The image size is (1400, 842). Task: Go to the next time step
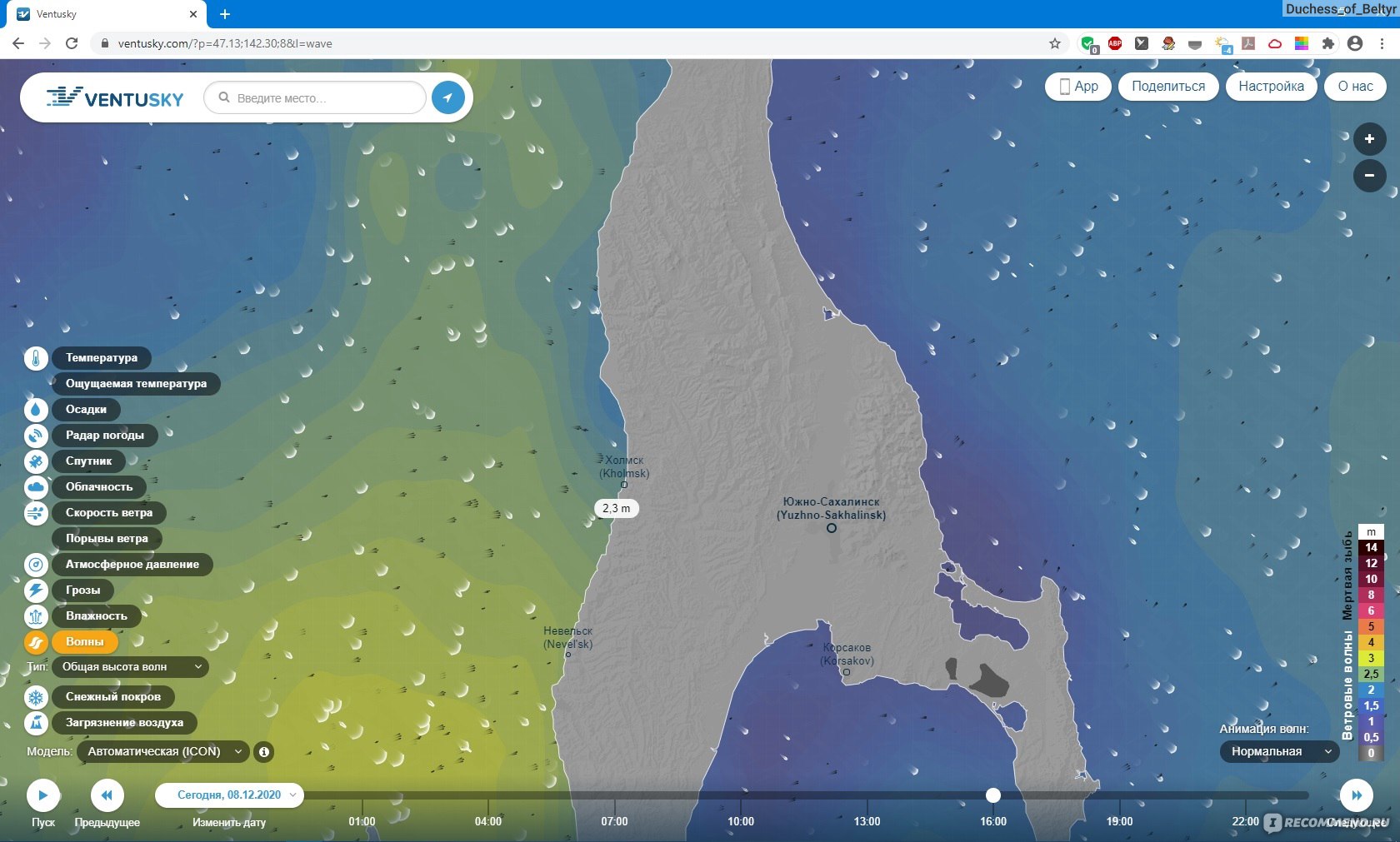(1356, 795)
